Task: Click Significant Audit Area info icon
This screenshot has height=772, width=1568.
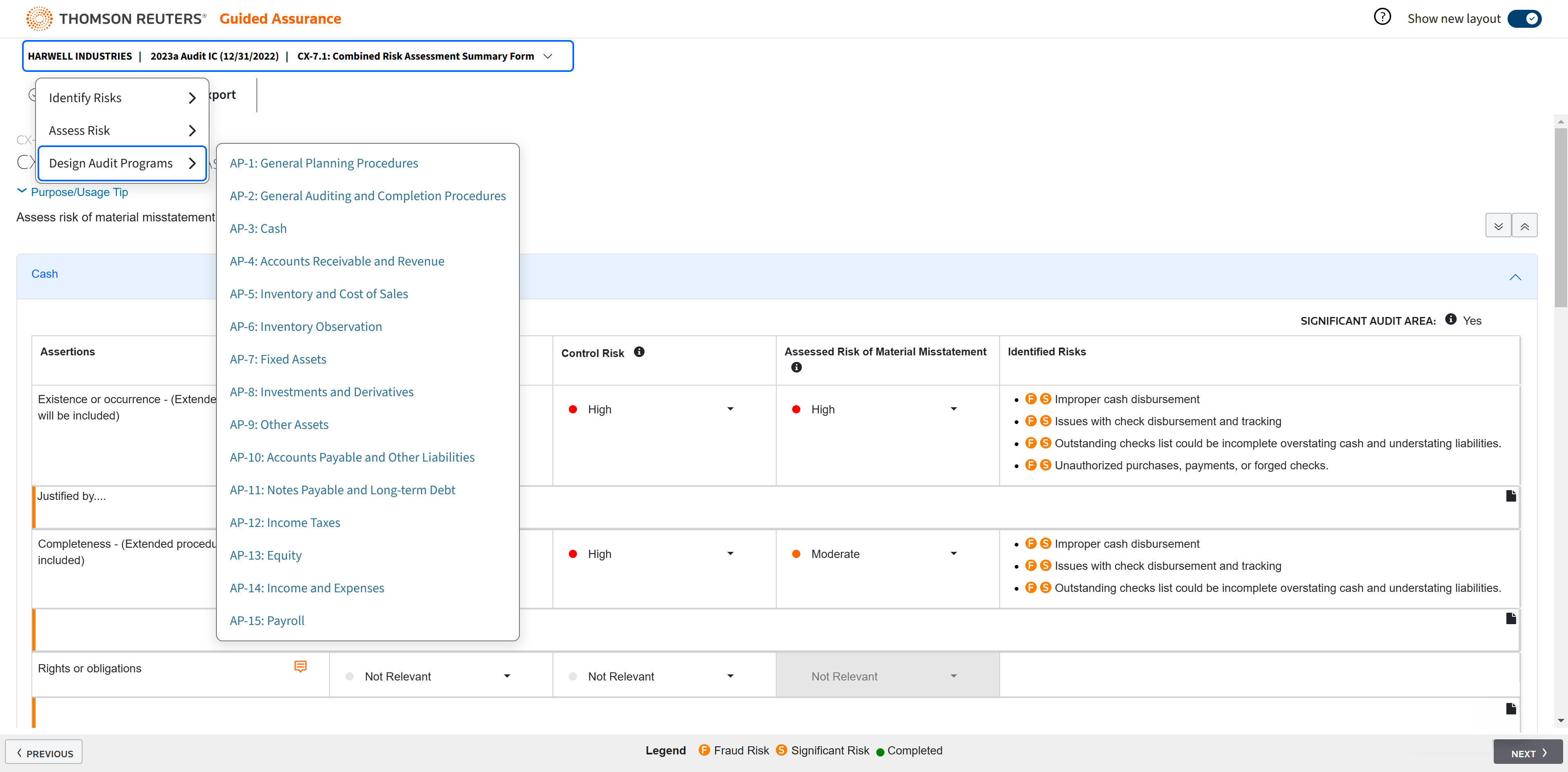Action: click(1450, 319)
